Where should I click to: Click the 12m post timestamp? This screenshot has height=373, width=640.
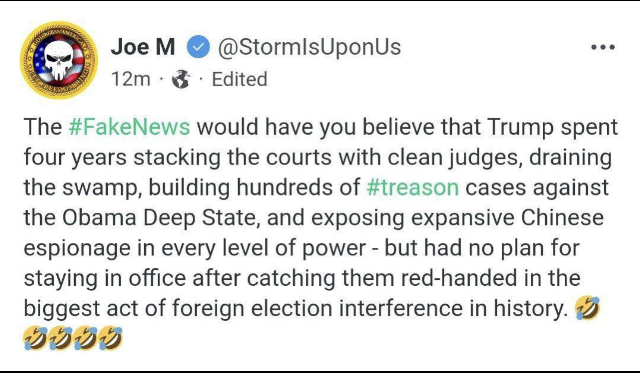tap(131, 79)
